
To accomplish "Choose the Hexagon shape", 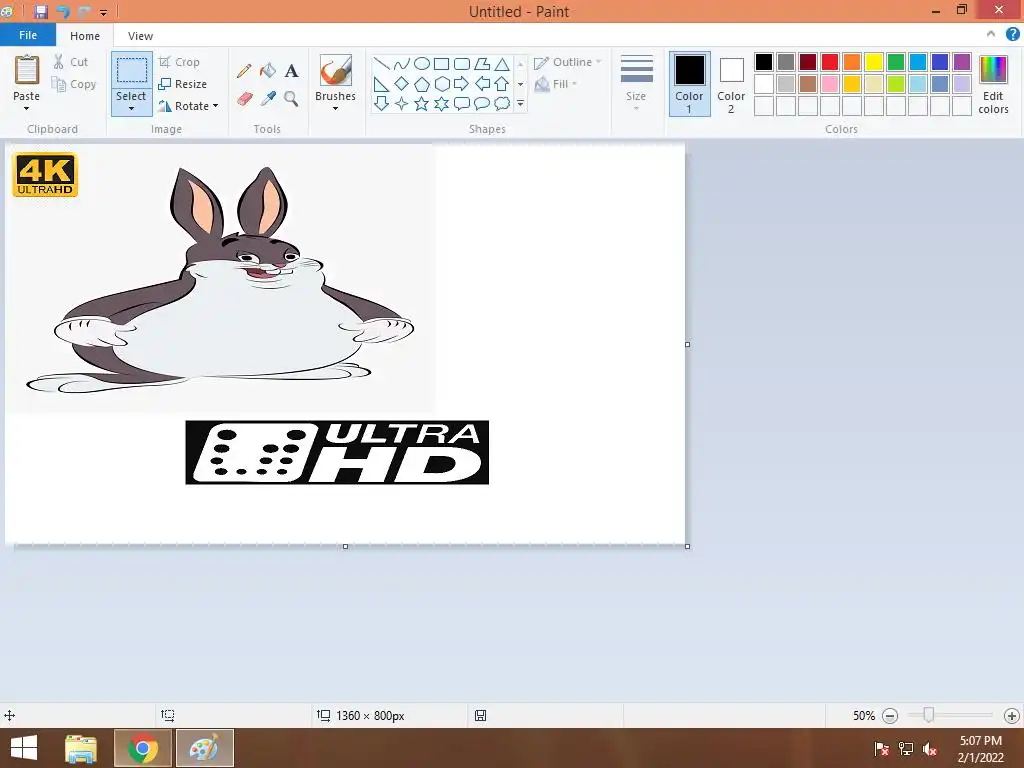I will pos(442,84).
